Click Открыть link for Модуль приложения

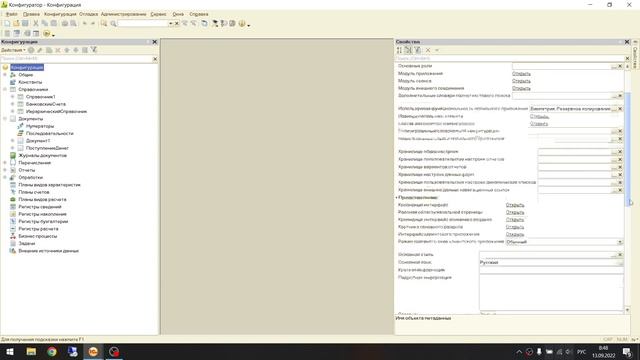pyautogui.click(x=521, y=73)
